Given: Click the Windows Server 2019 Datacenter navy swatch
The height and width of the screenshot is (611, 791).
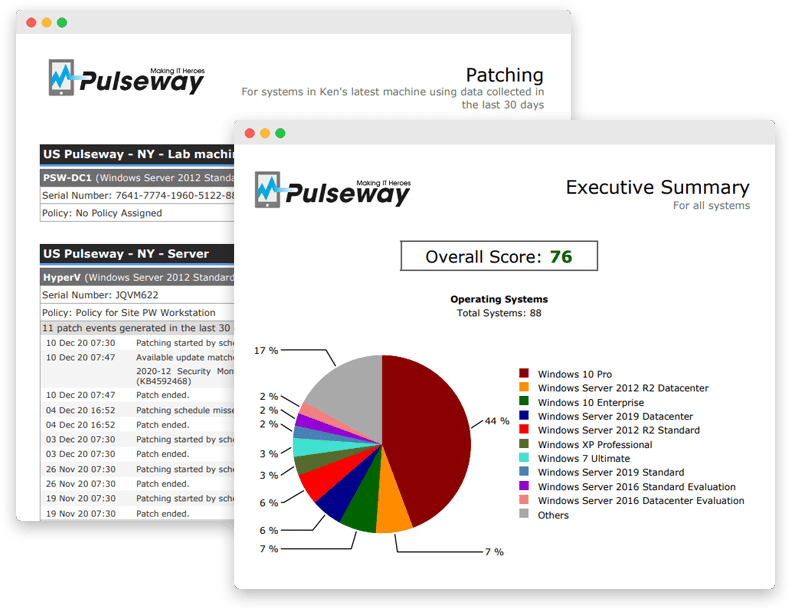Looking at the screenshot, I should coord(524,416).
